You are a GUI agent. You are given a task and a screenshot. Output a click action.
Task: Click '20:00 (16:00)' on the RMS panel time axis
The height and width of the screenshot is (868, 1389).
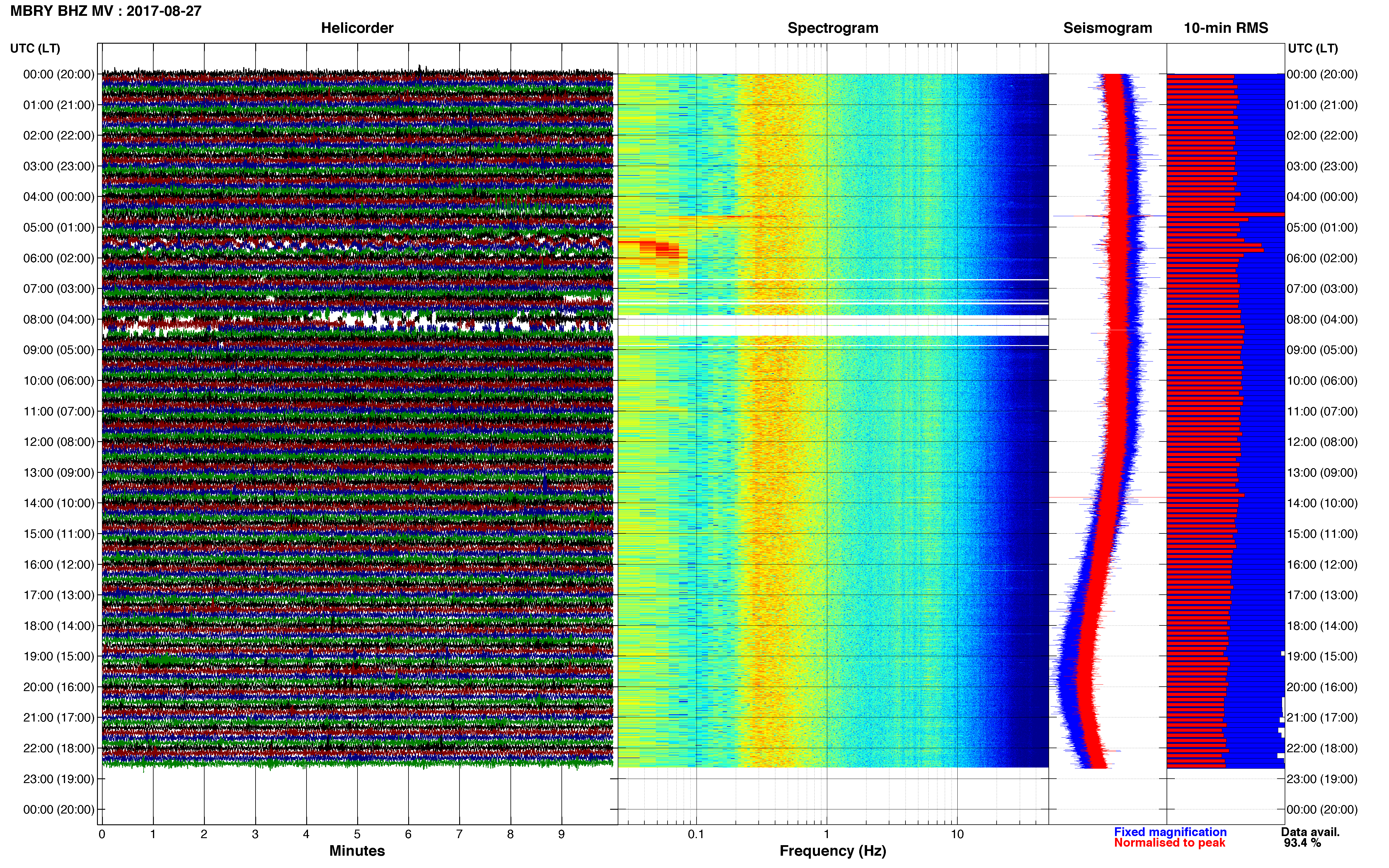(x=1322, y=687)
